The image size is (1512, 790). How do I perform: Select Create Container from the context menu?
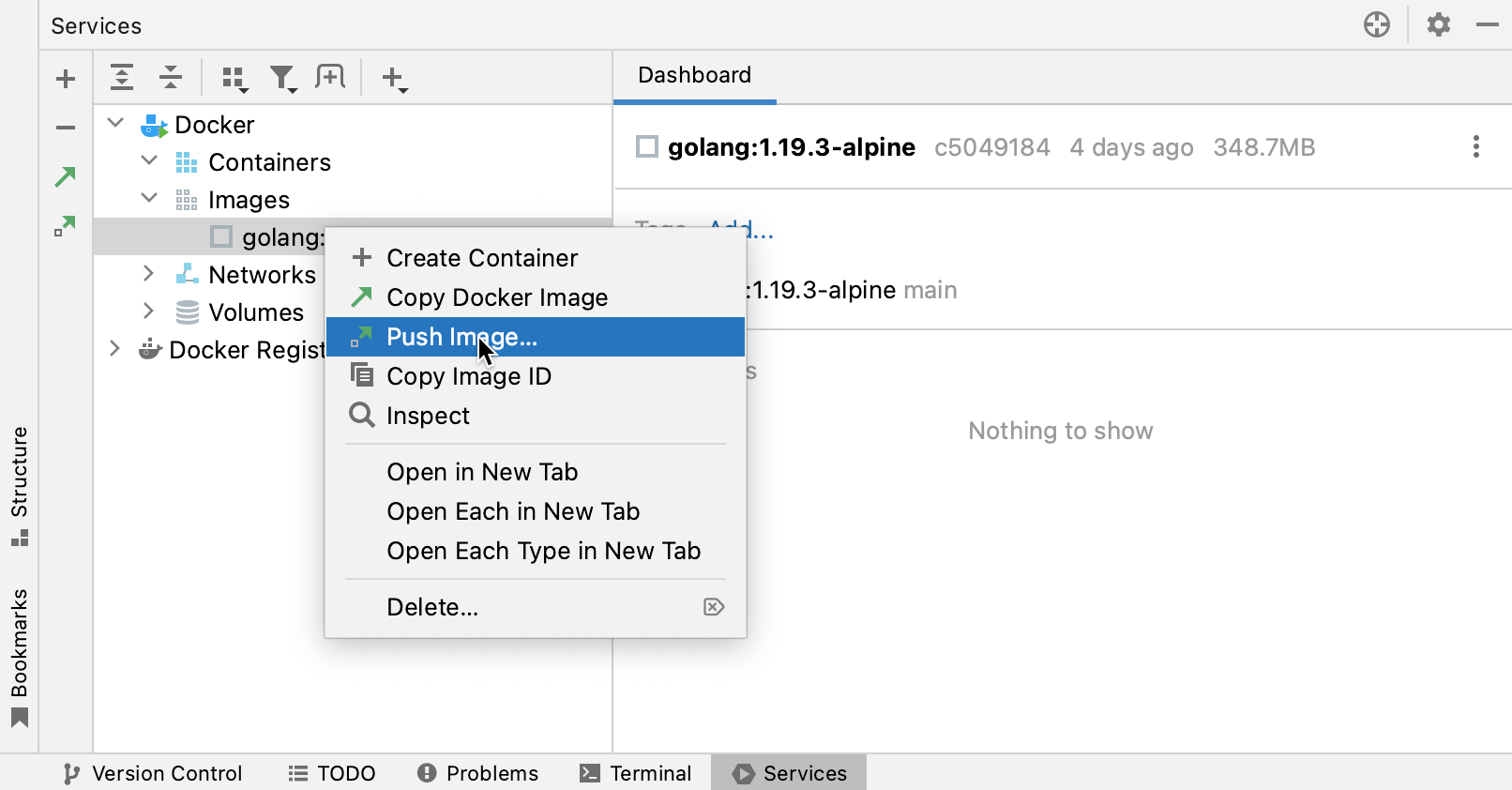pos(481,257)
